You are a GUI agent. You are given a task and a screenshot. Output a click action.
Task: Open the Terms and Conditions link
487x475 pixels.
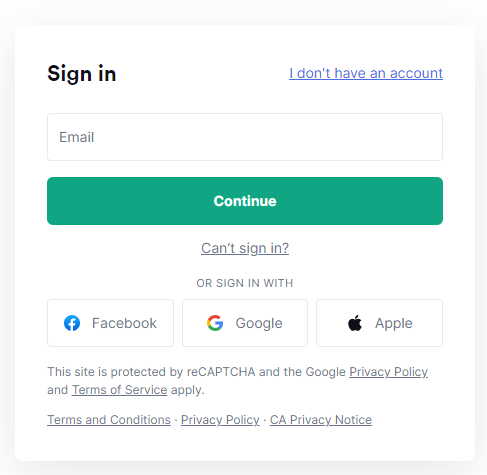pyautogui.click(x=109, y=420)
